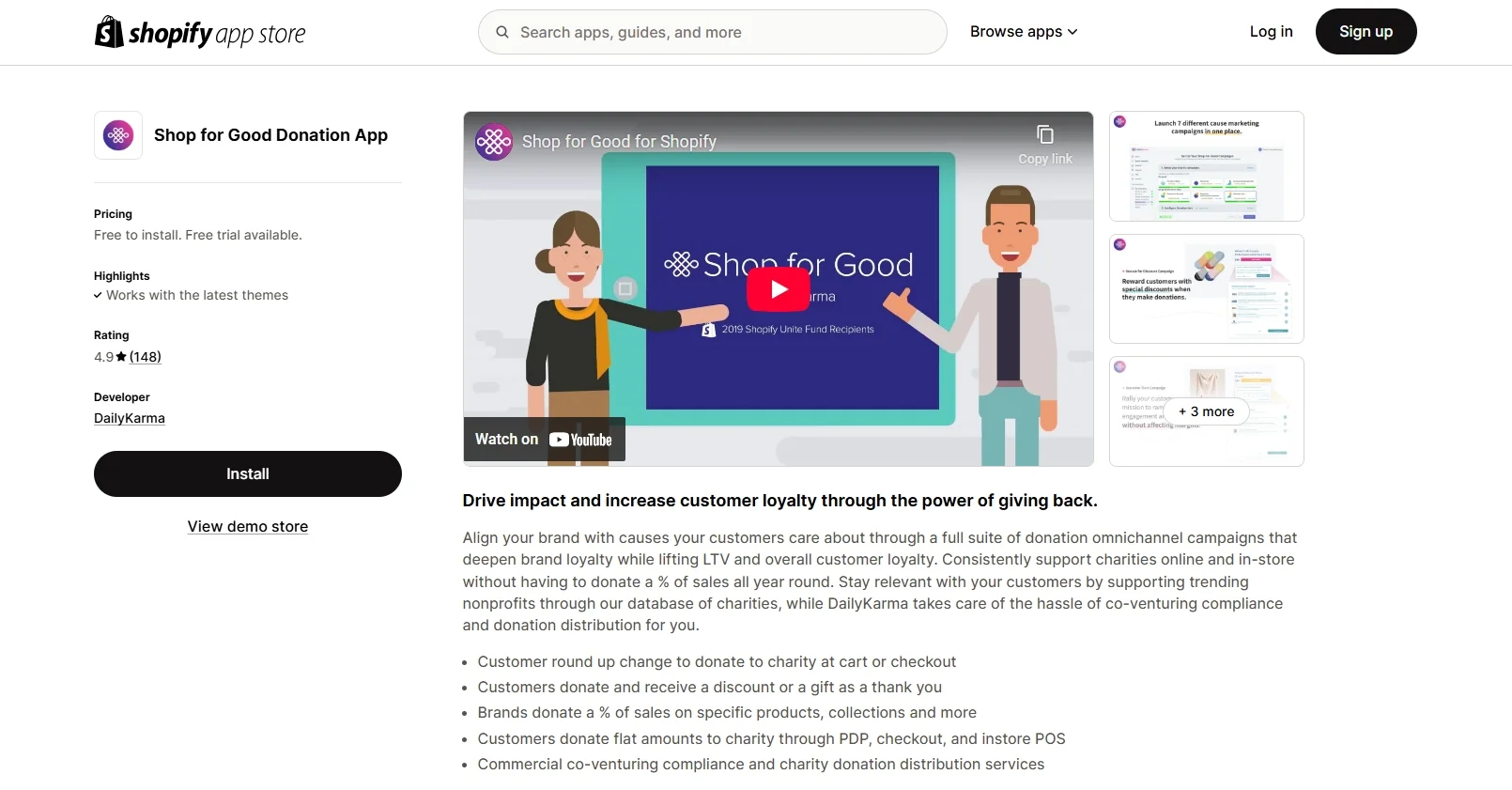
Task: Open the Shopify app store home logo
Action: [x=200, y=32]
